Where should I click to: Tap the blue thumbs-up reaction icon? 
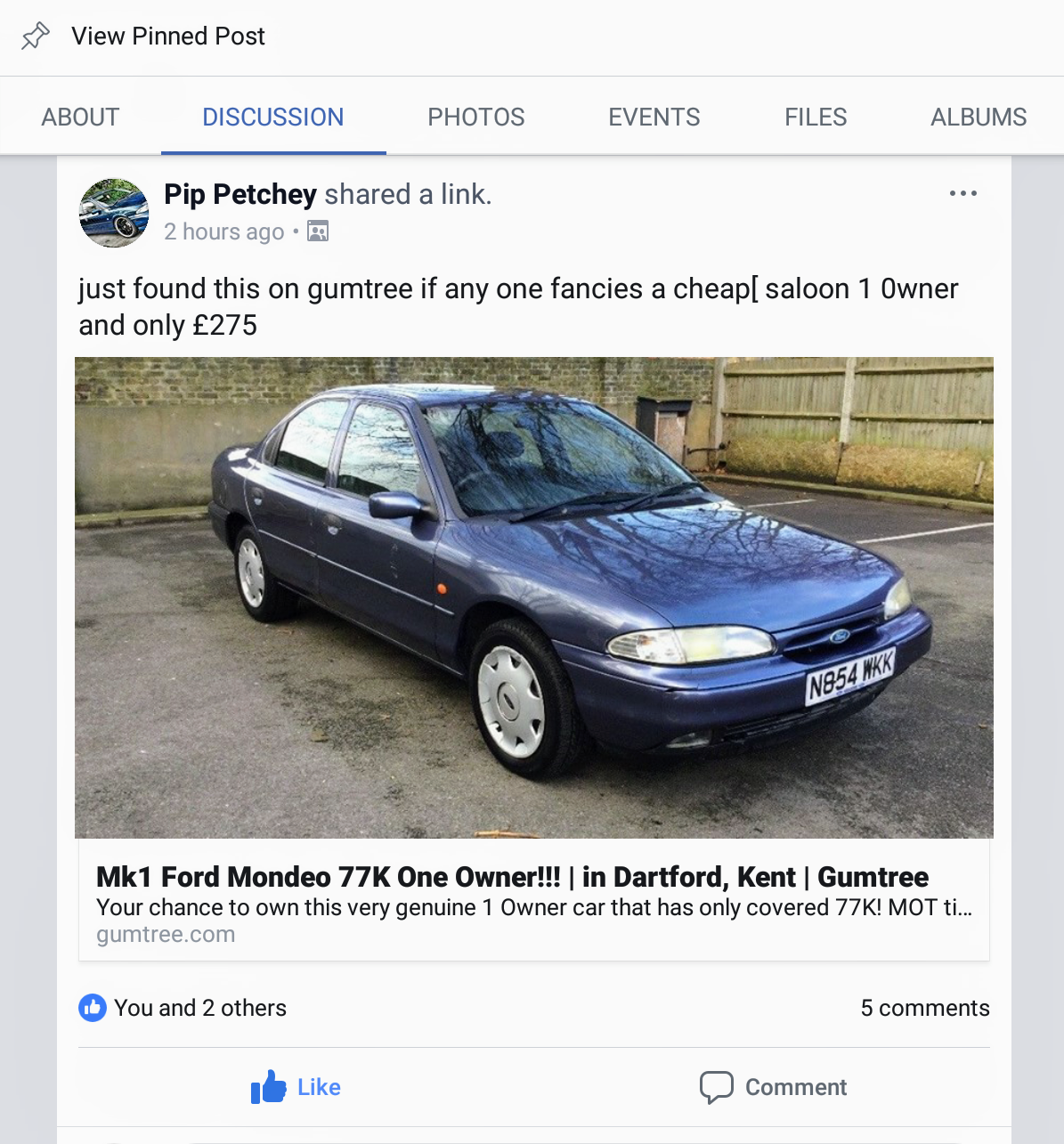[93, 1008]
